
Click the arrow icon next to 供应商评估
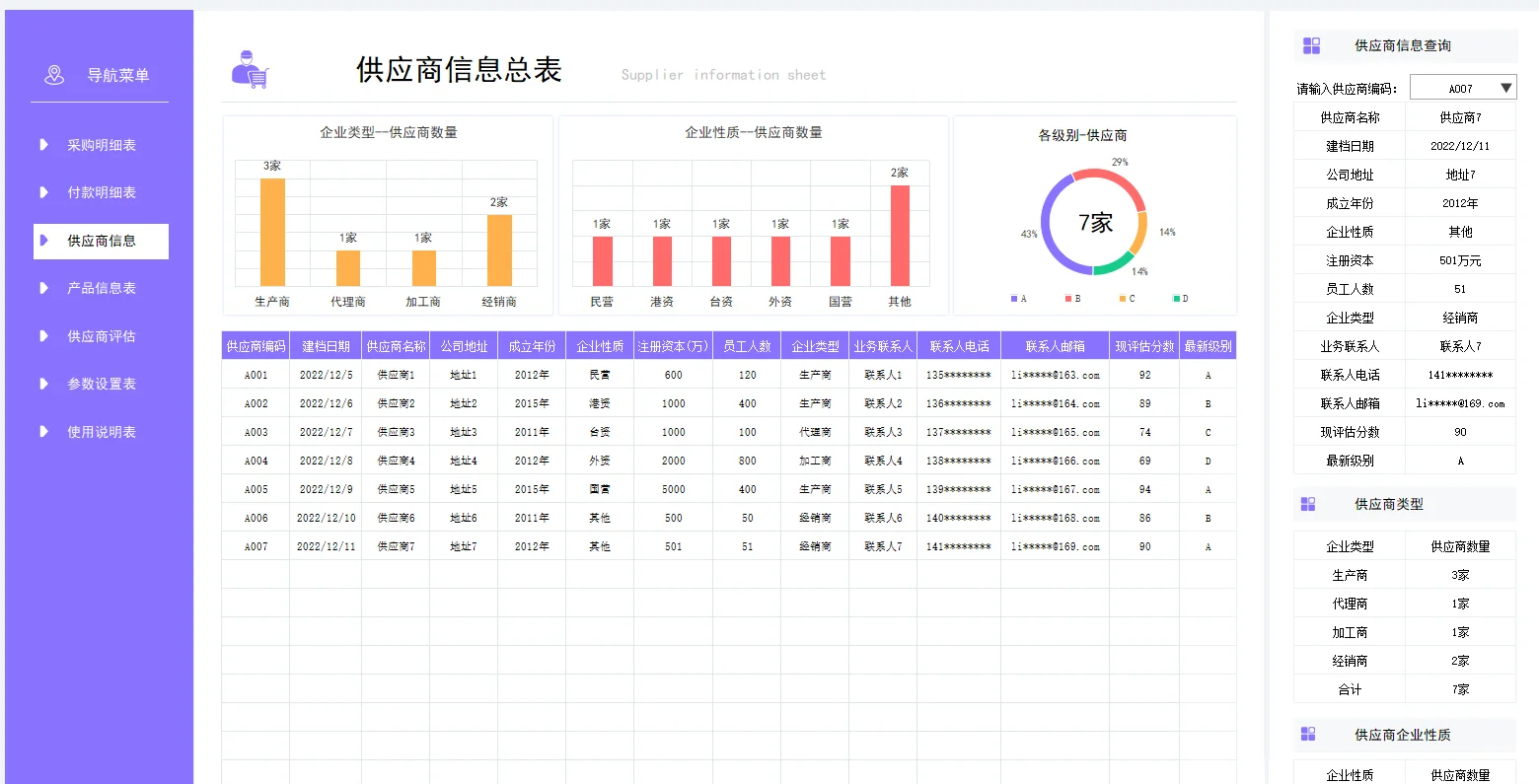(43, 336)
